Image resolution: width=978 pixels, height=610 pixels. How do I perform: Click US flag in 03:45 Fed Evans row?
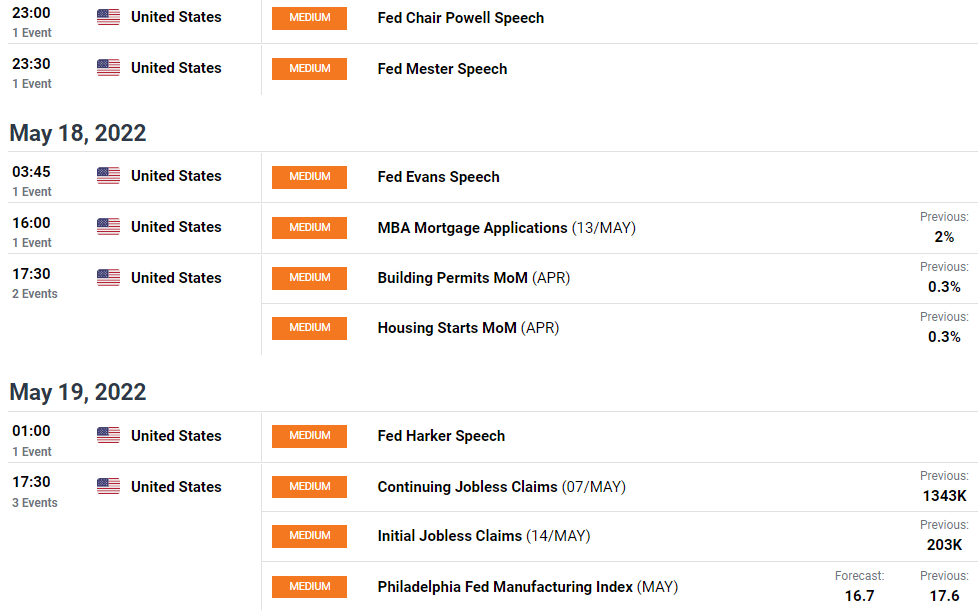tap(109, 176)
